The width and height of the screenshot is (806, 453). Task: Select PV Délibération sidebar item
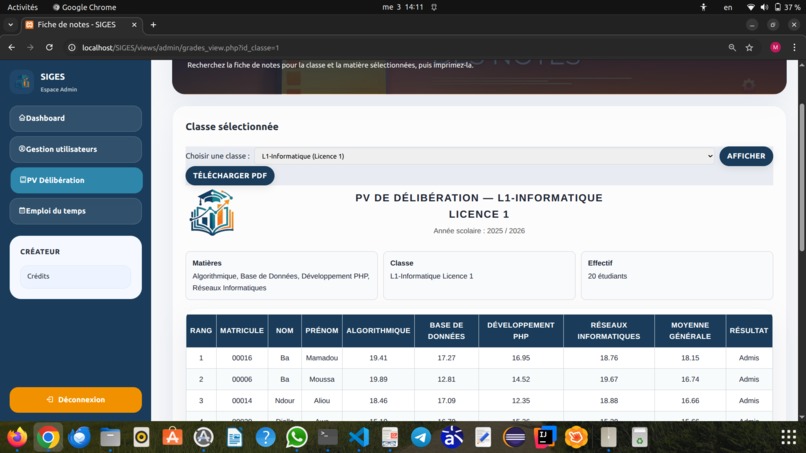76,180
